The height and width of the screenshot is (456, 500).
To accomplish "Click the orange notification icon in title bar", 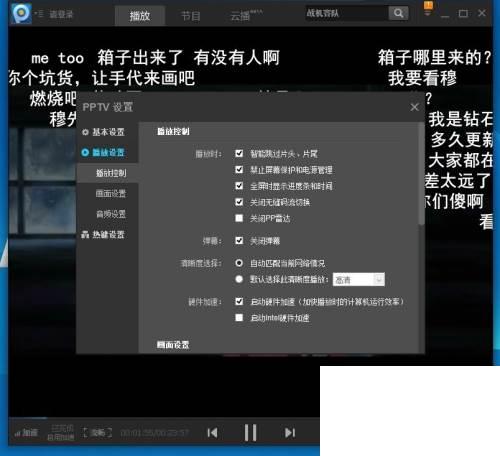I will pyautogui.click(x=428, y=8).
